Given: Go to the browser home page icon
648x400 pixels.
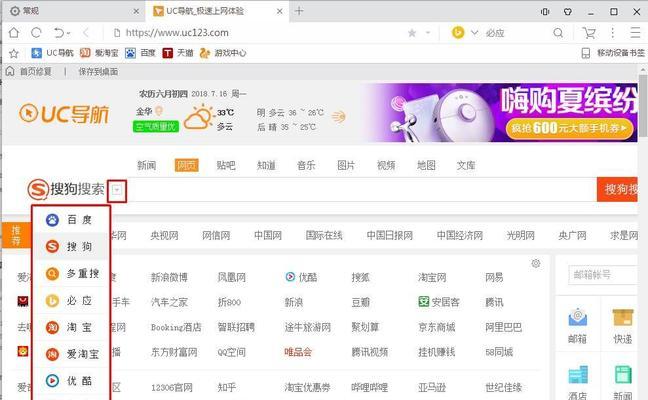Looking at the screenshot, I should [x=14, y=33].
